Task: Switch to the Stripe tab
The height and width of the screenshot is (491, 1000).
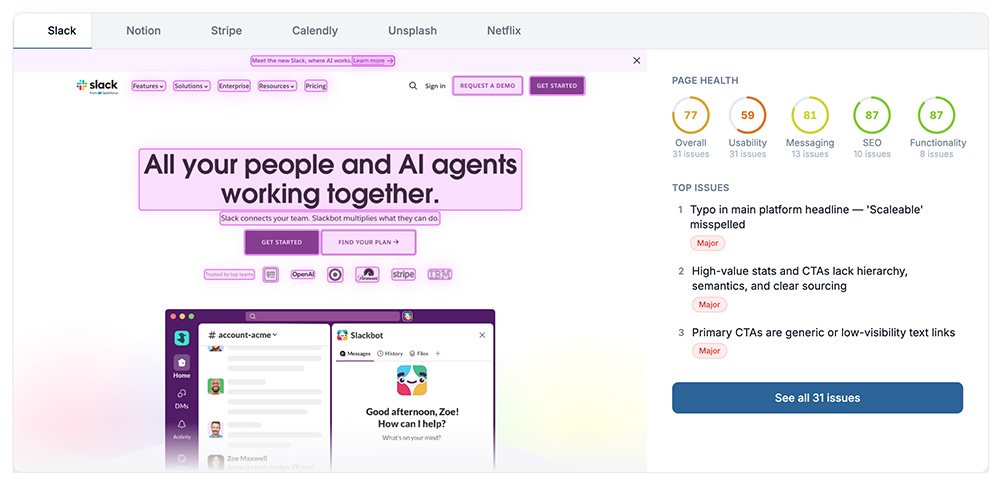Action: 226,31
